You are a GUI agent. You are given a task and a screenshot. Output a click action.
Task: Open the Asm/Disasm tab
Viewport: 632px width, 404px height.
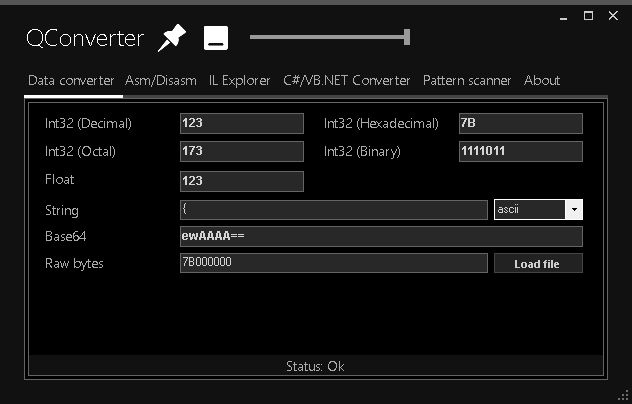161,81
